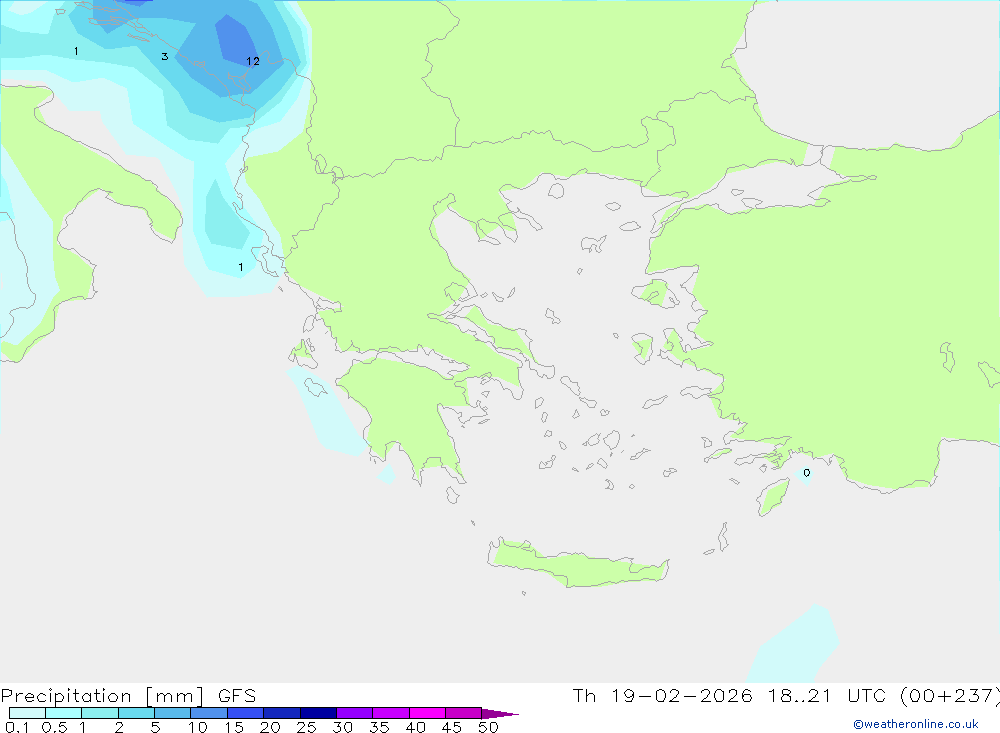Click the 45–50 mm dark magenta legend swatch
Viewport: 1000px width, 733px height.
(x=464, y=713)
